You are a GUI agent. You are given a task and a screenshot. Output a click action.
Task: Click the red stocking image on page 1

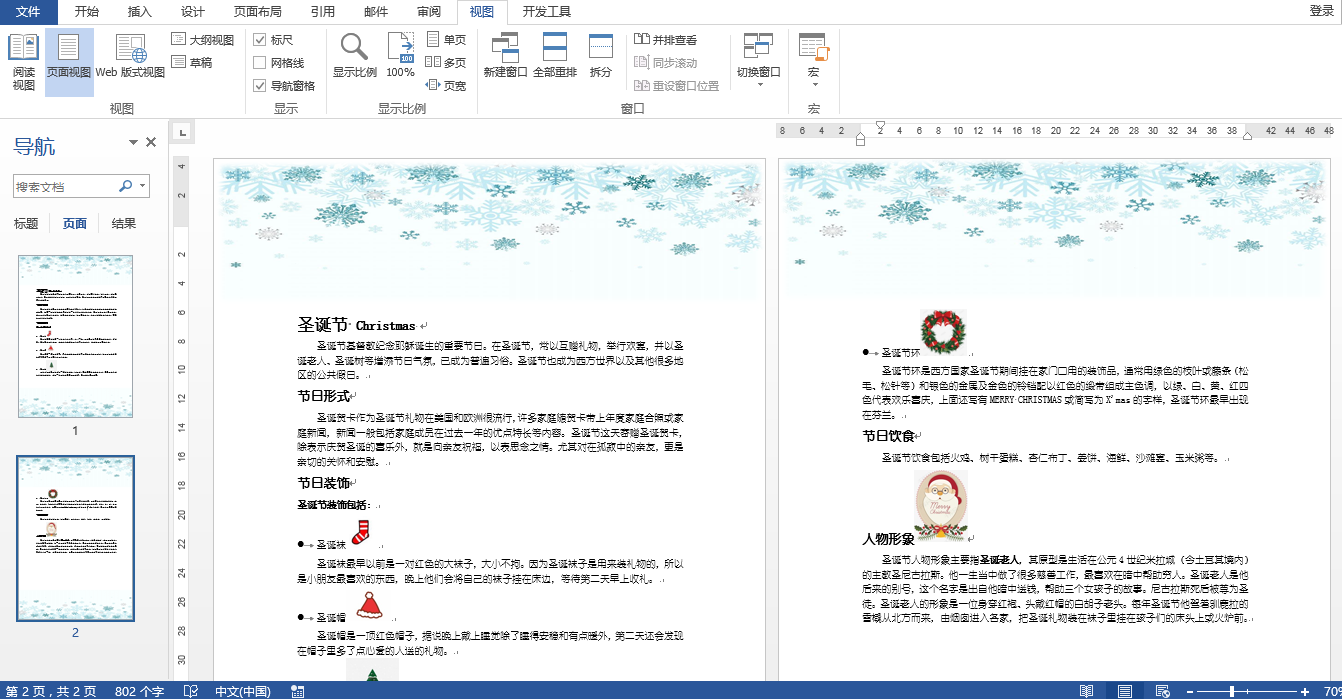point(361,531)
